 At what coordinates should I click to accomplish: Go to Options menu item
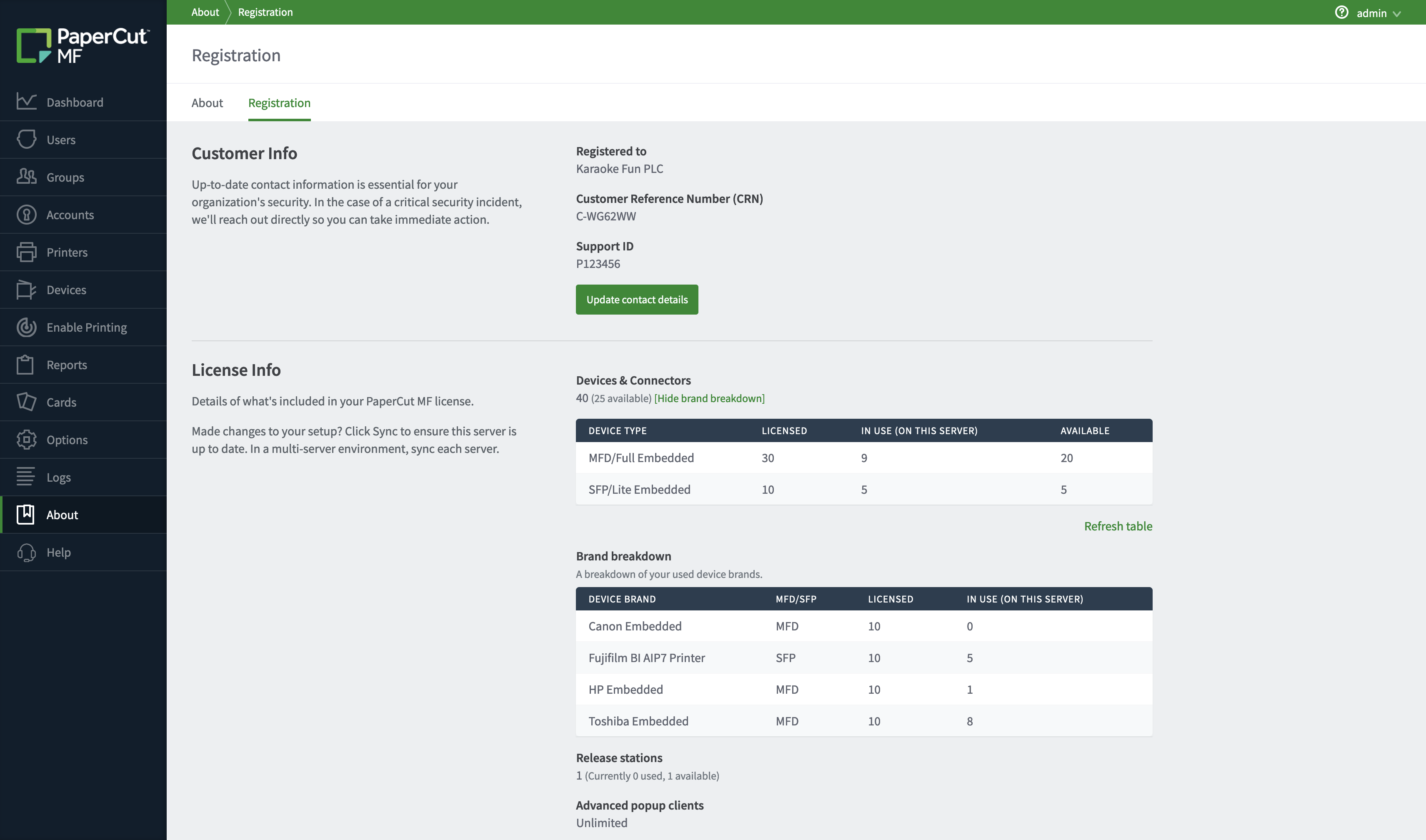(x=83, y=439)
